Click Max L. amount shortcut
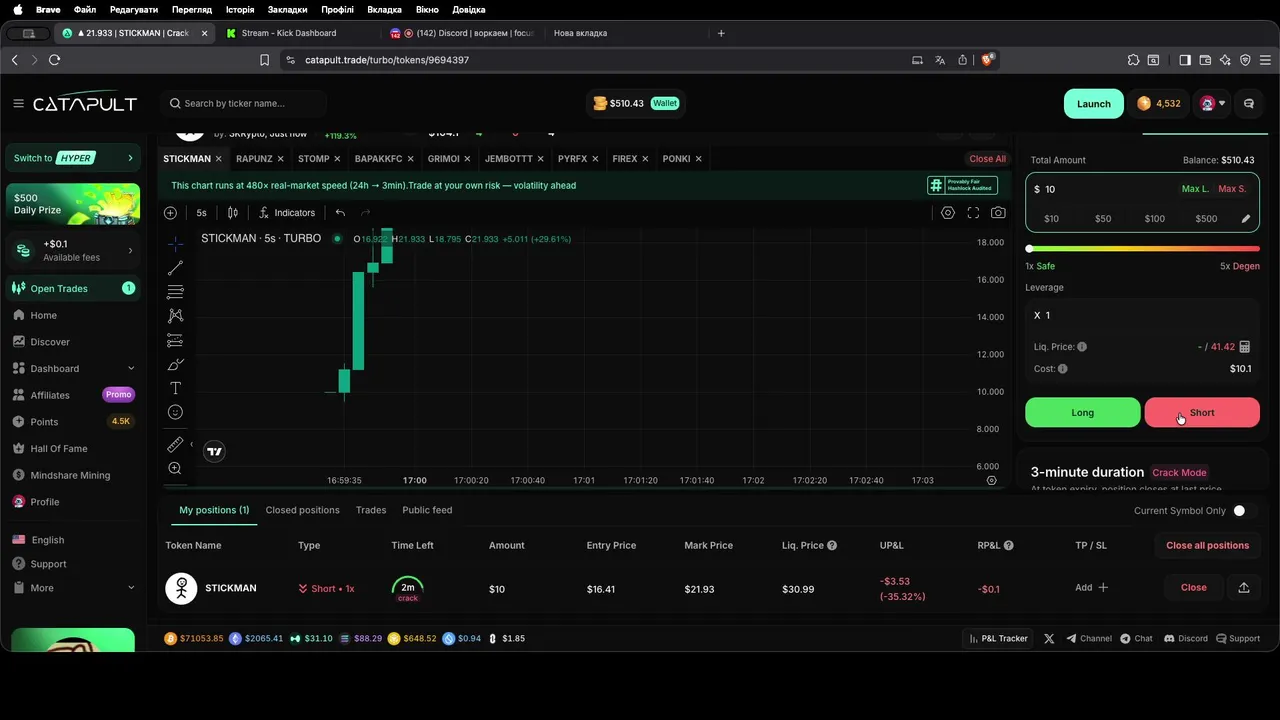 pos(1195,189)
